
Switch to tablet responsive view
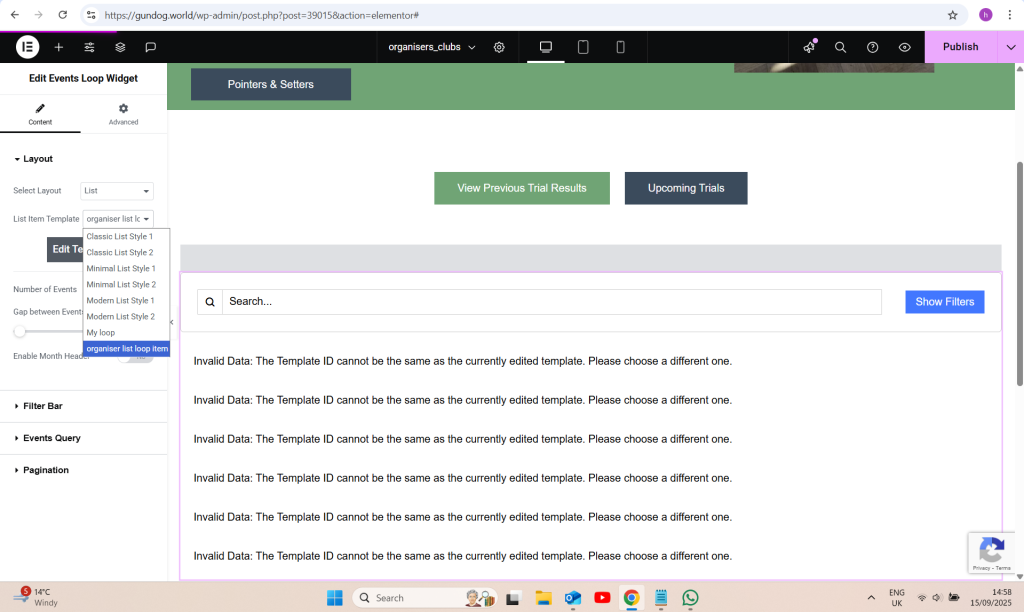pos(583,47)
